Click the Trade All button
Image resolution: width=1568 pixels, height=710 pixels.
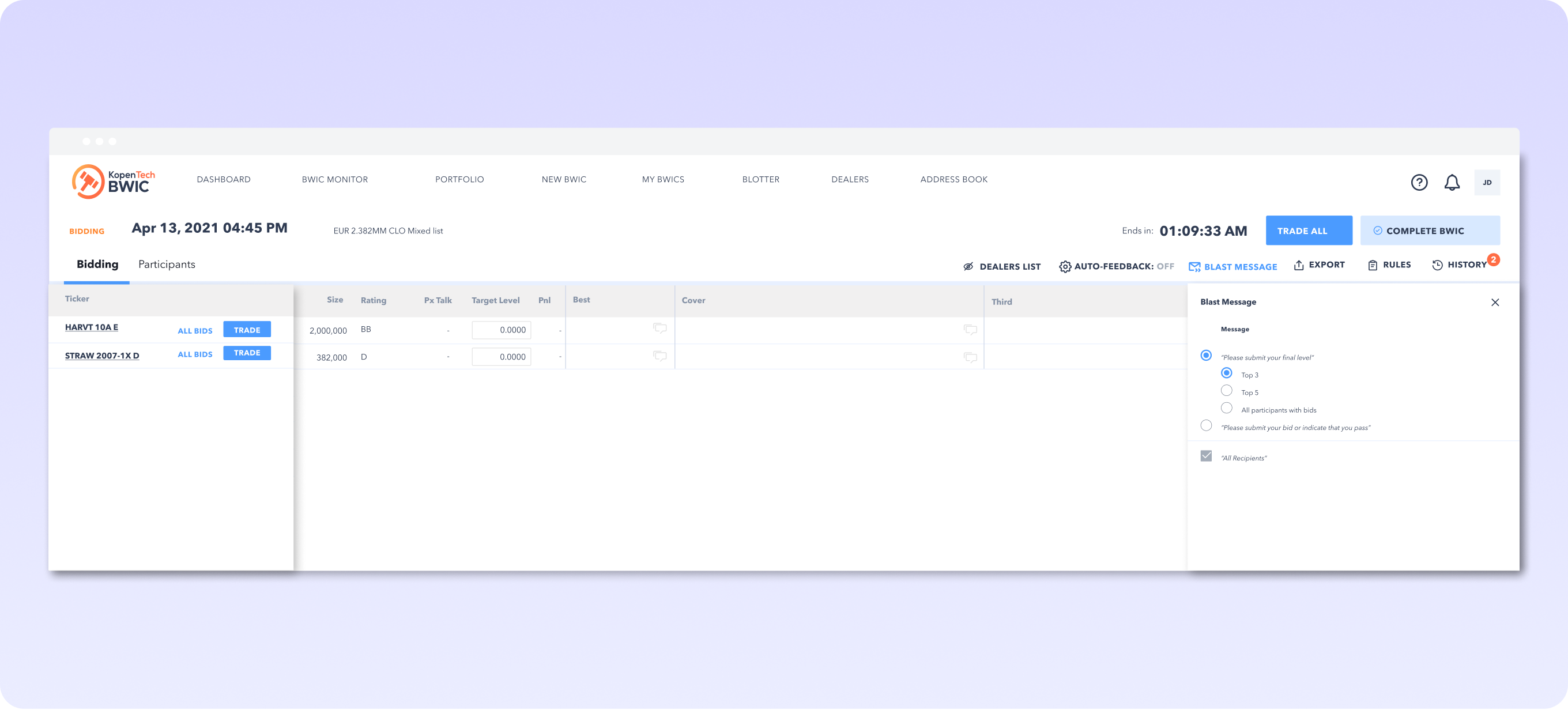[x=1309, y=231]
